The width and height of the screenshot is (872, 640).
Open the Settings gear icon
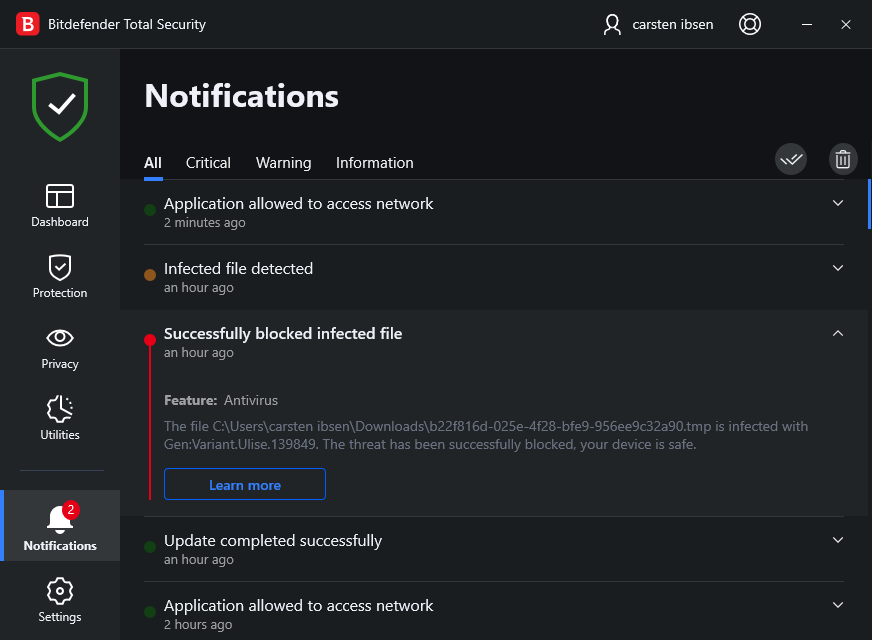tap(60, 591)
